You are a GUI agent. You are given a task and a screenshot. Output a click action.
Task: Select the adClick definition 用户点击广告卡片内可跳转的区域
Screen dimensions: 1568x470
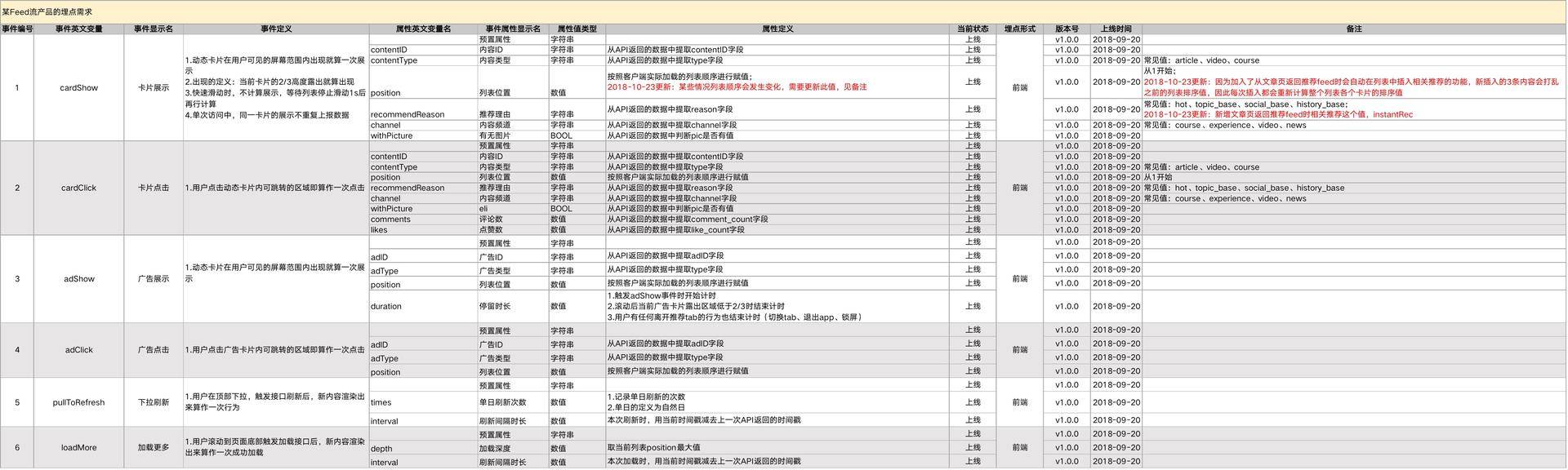coord(276,350)
